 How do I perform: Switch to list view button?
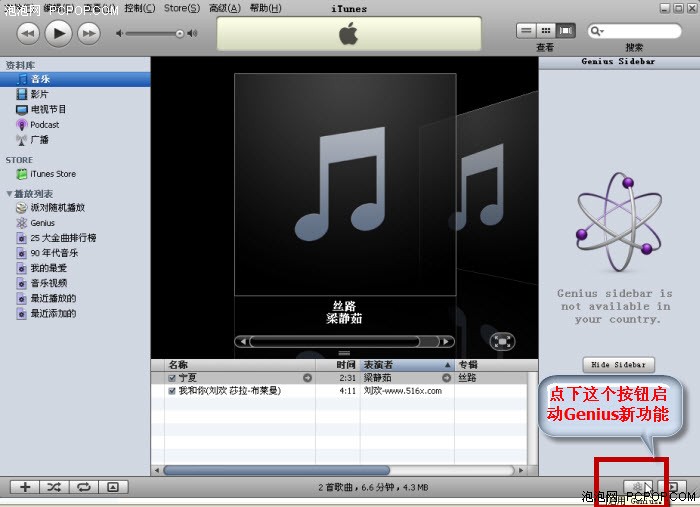point(526,31)
